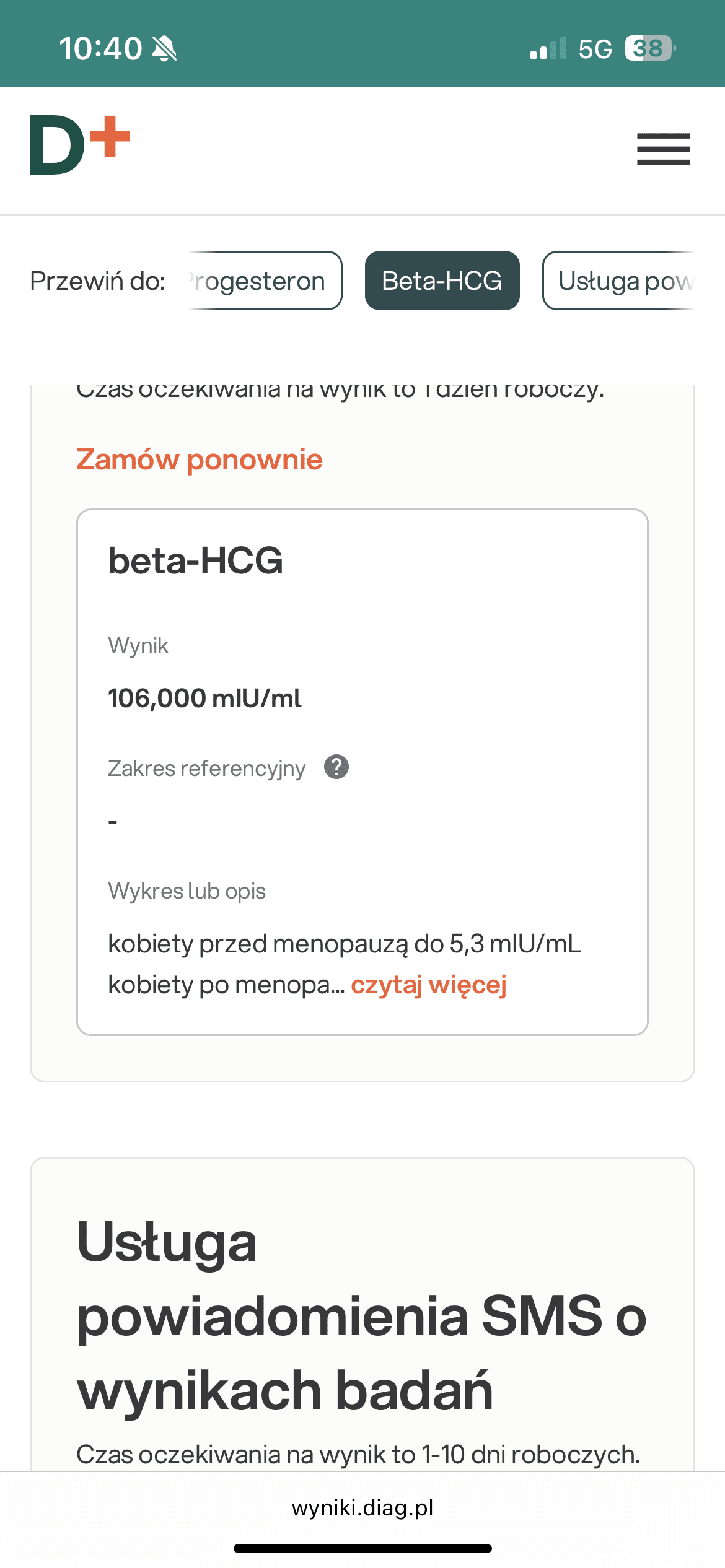Tap the Zakres referencyjny label

(x=206, y=768)
